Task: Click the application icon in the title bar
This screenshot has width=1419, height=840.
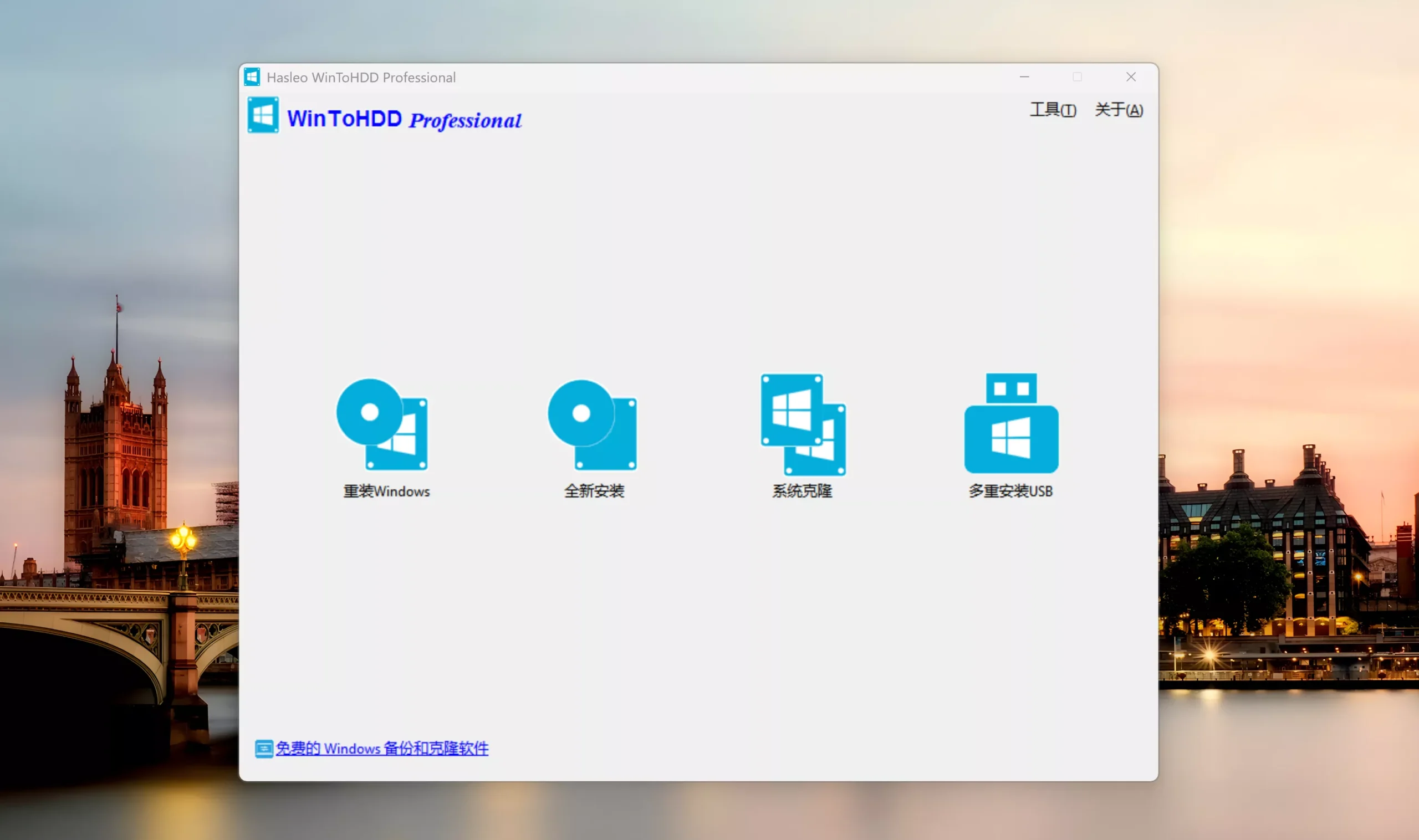Action: pos(252,76)
